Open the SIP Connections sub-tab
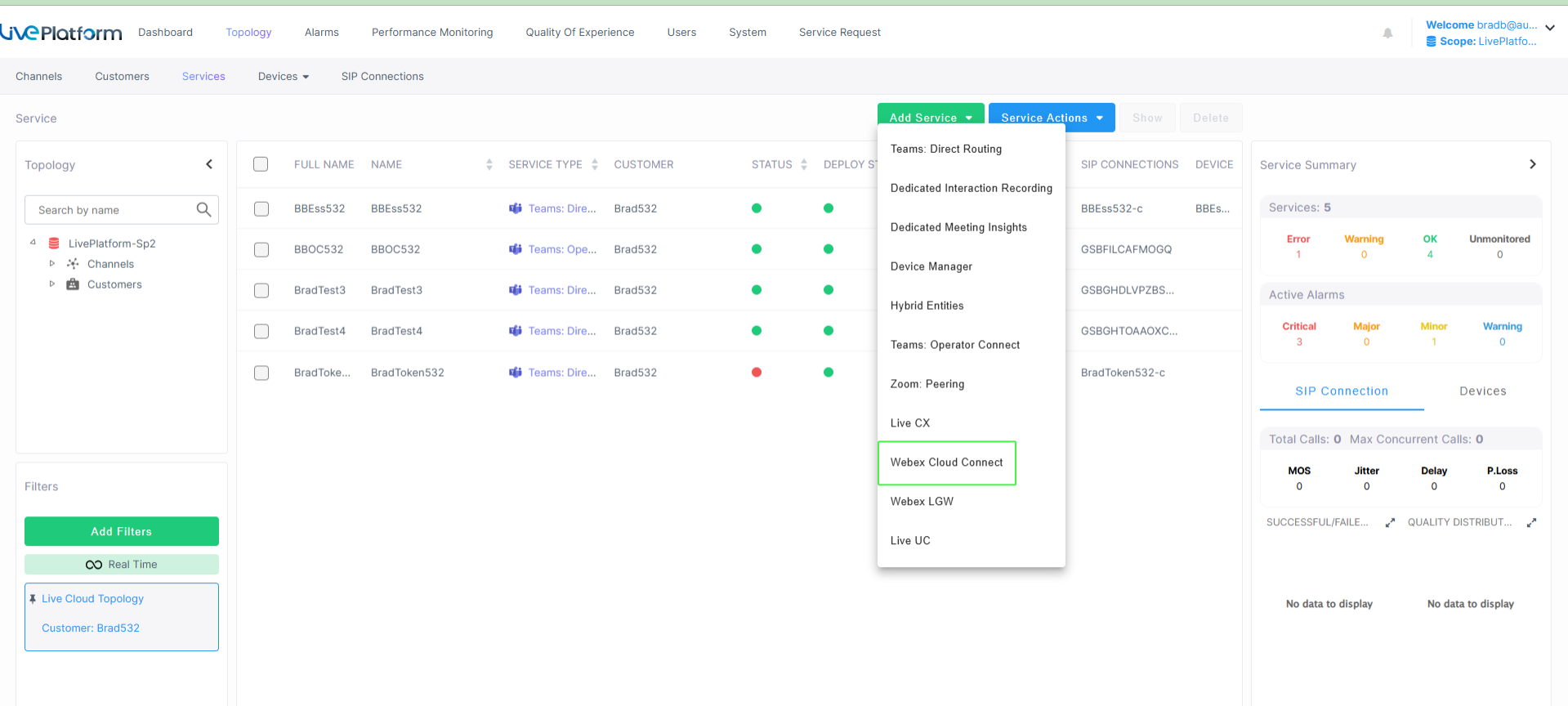 pyautogui.click(x=382, y=77)
